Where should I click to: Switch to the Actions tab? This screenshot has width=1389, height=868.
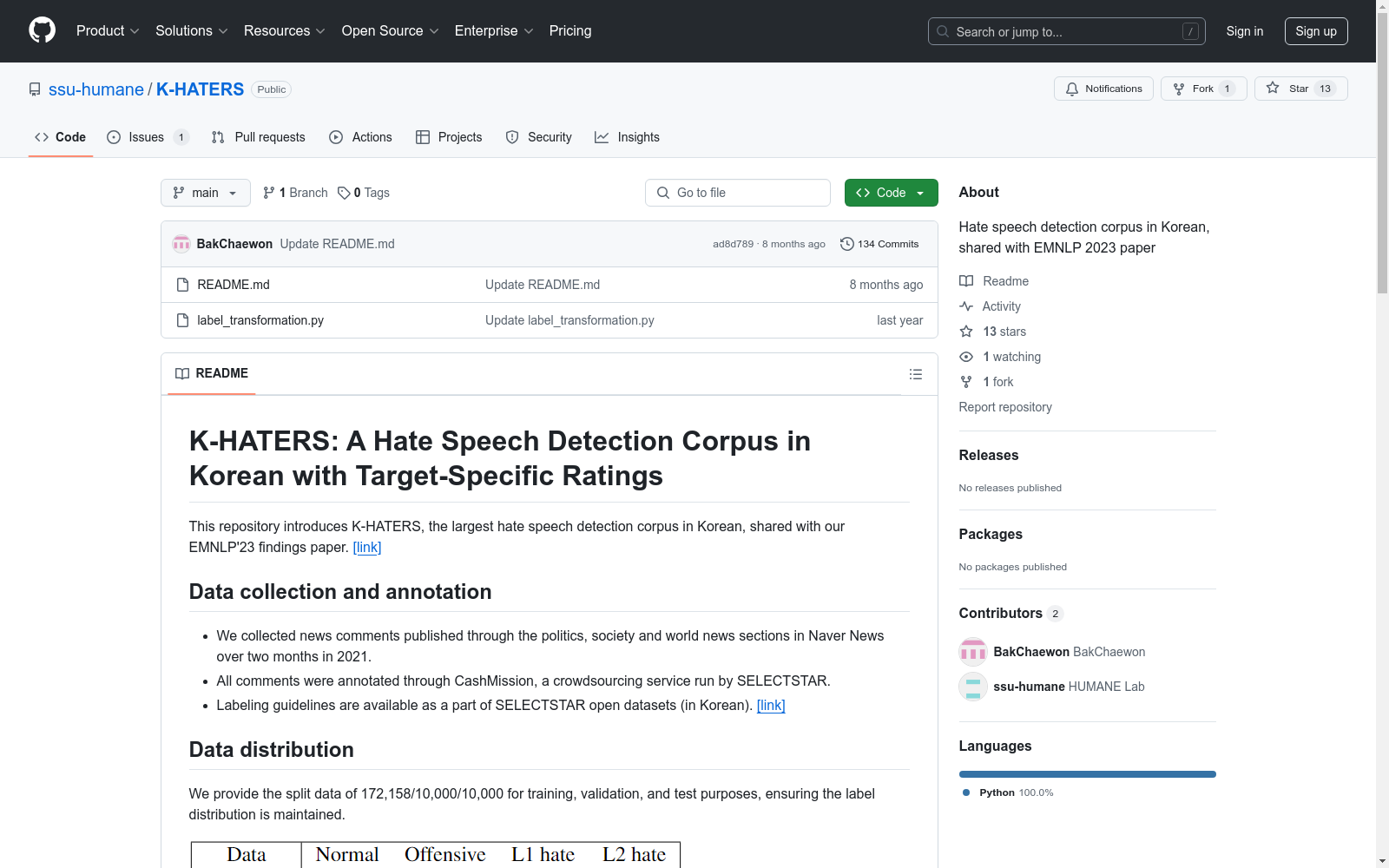pos(361,137)
